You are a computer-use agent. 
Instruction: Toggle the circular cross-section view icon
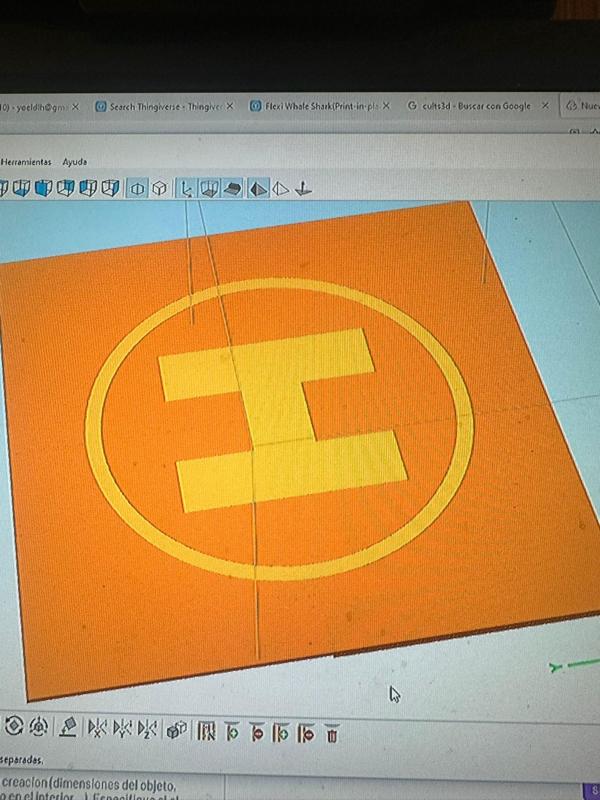pos(137,188)
